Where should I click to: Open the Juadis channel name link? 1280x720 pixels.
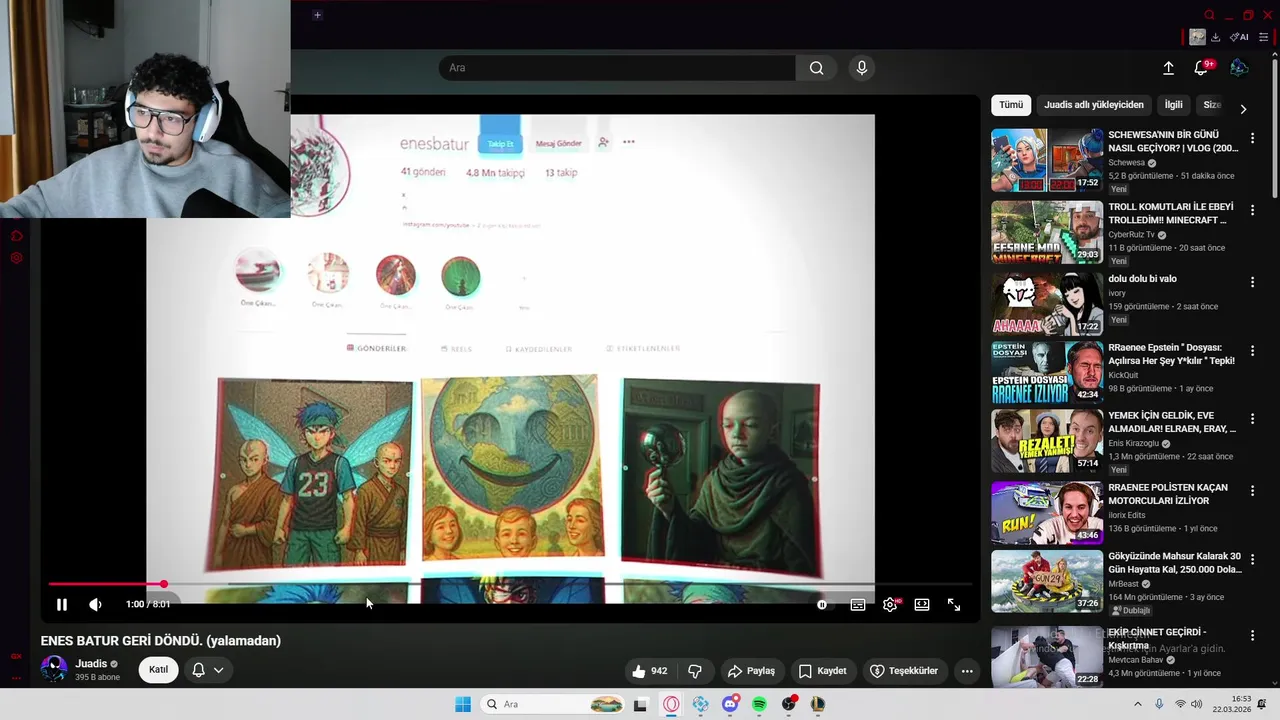[91, 664]
